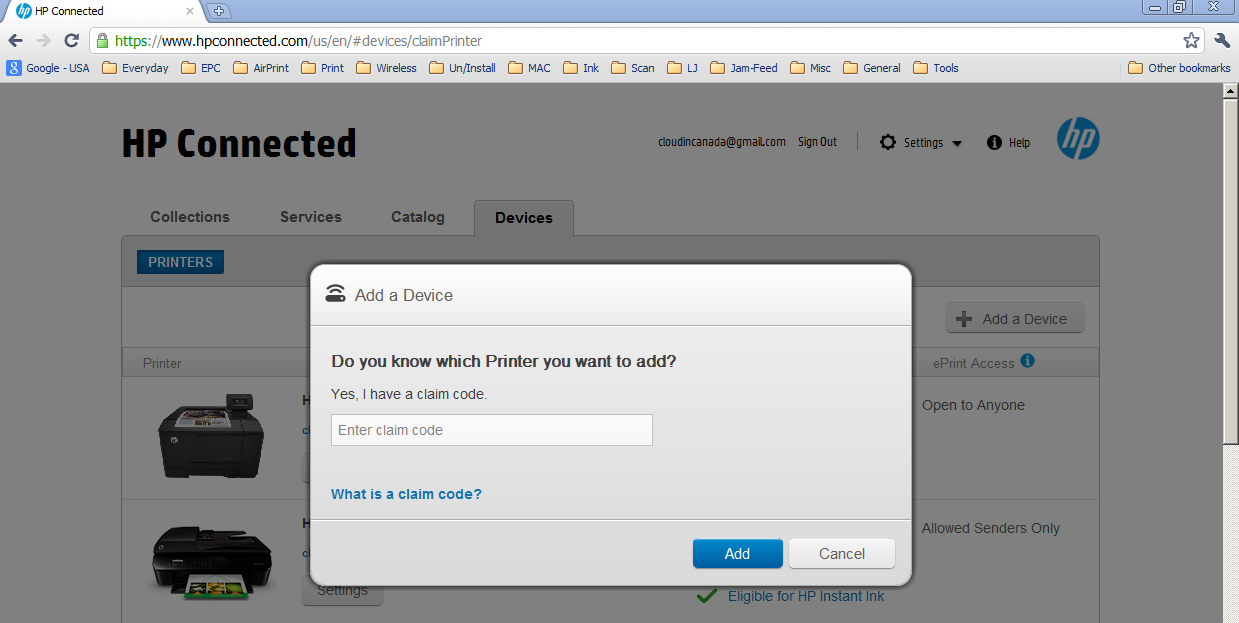Switch to the Collections tab
The width and height of the screenshot is (1239, 623).
point(190,217)
